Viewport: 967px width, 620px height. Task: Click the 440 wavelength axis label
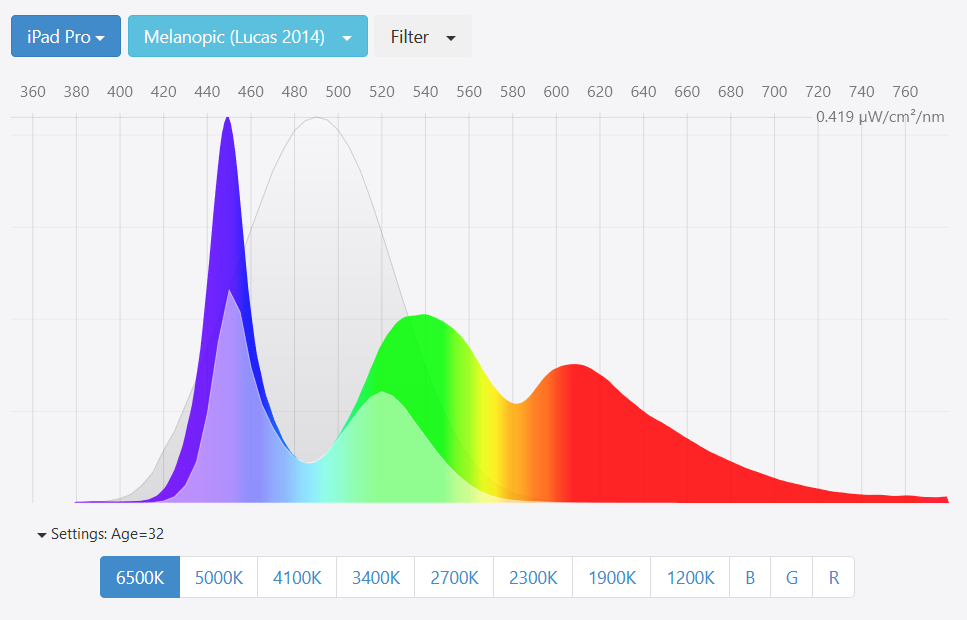[x=207, y=92]
